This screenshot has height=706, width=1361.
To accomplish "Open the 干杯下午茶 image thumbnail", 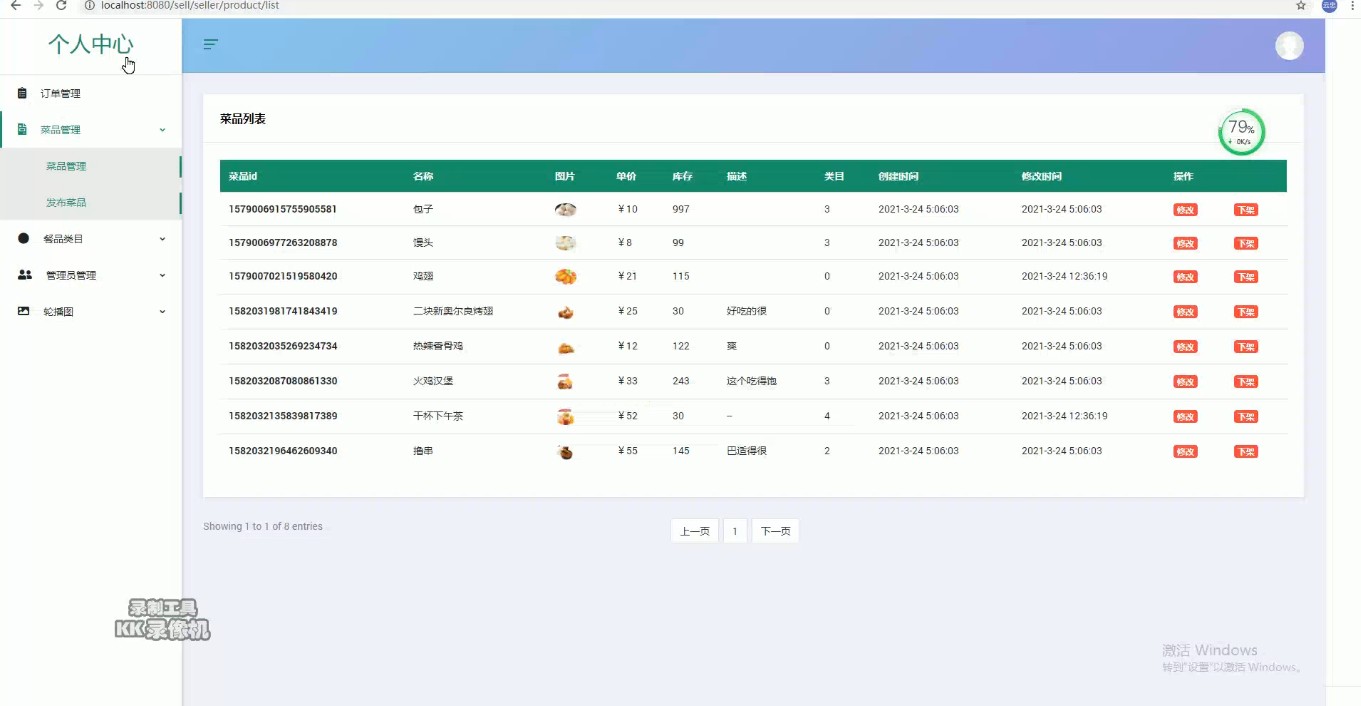I will [x=566, y=416].
